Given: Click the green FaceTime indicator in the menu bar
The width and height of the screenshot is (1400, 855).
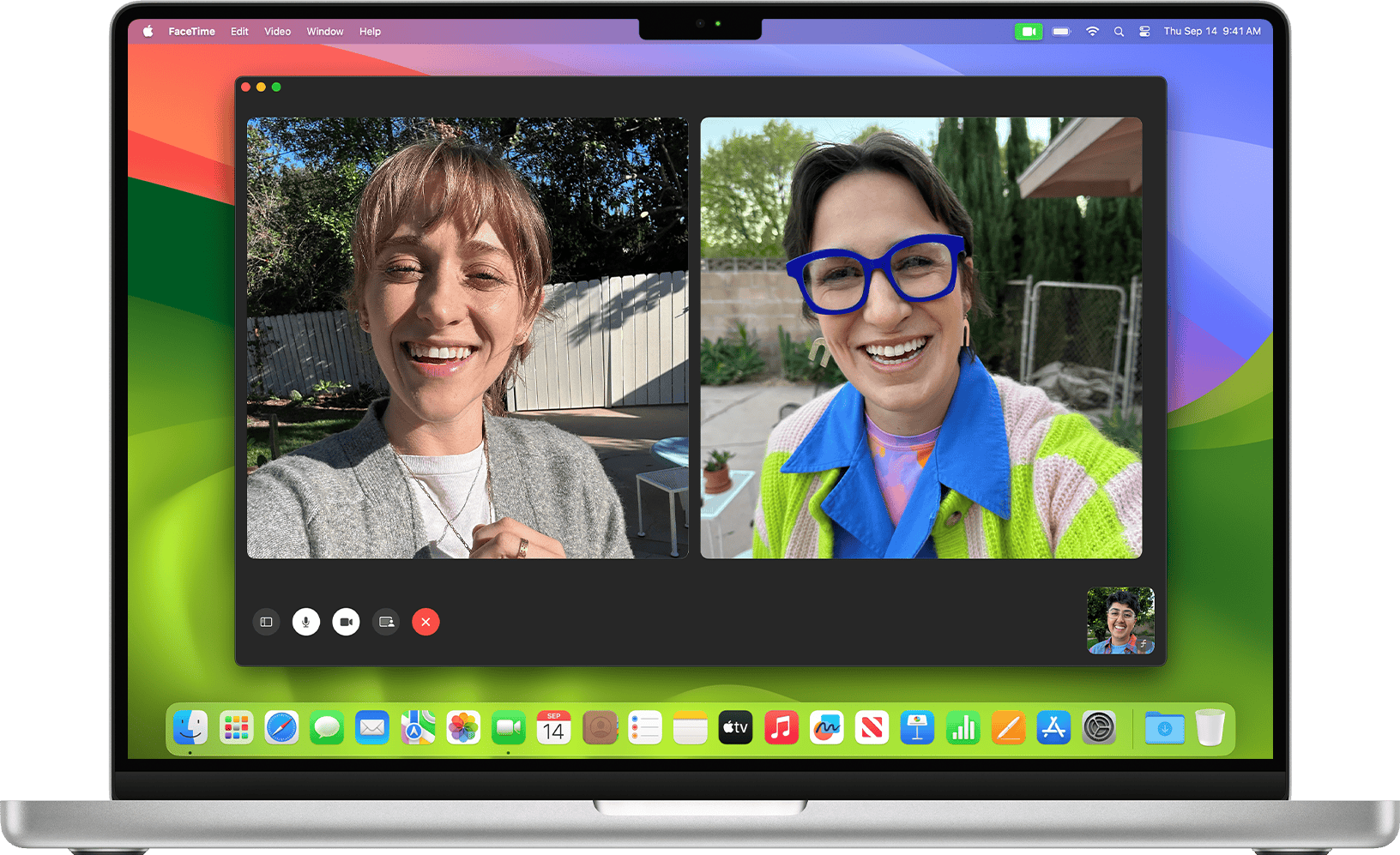Looking at the screenshot, I should [1029, 31].
